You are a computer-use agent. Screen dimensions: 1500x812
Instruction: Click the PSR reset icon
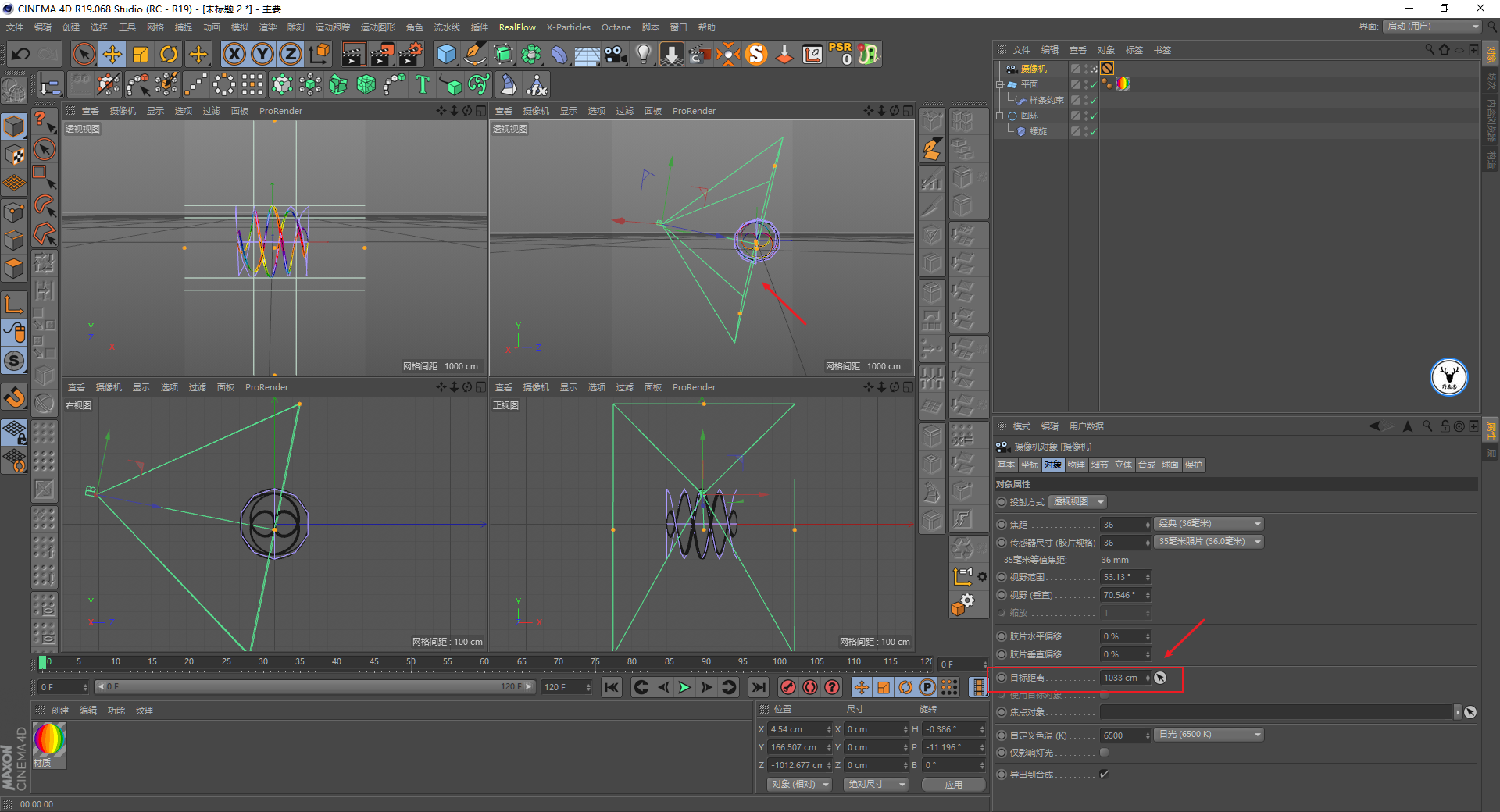[841, 55]
